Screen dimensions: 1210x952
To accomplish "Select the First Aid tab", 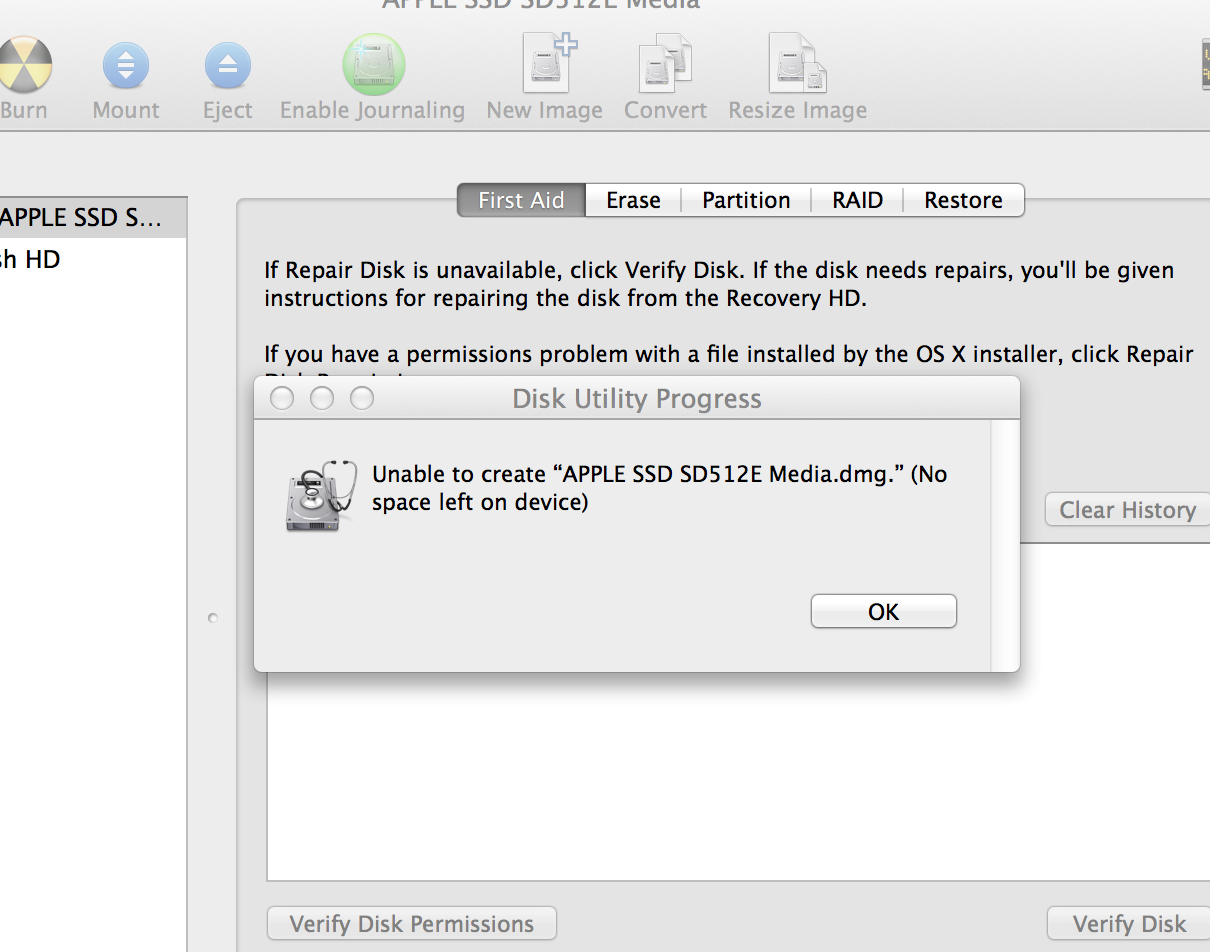I will 521,200.
